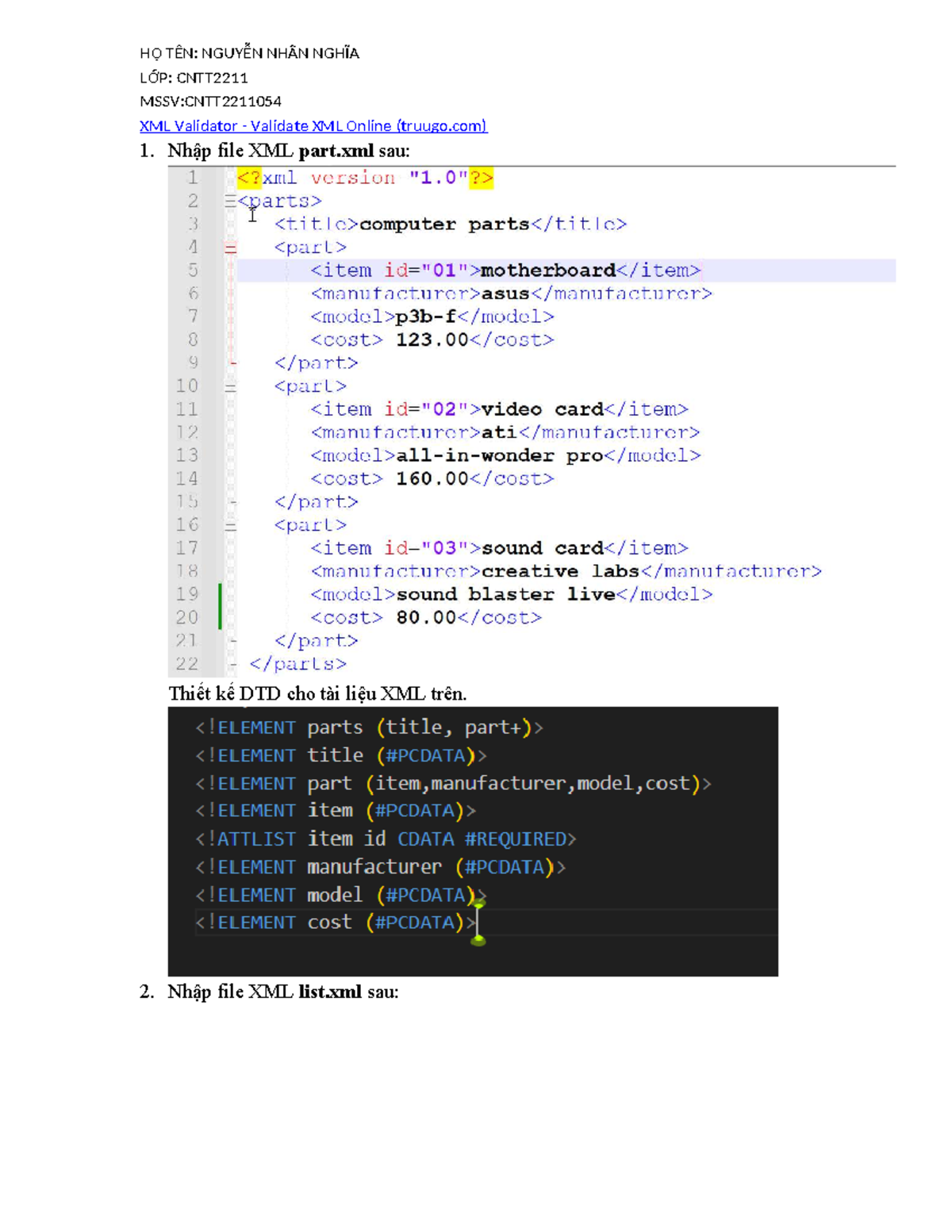Click DTD line 'ELEMENT model (#PCDATA)'
Screen dimensions: 952x1232
[x=341, y=895]
